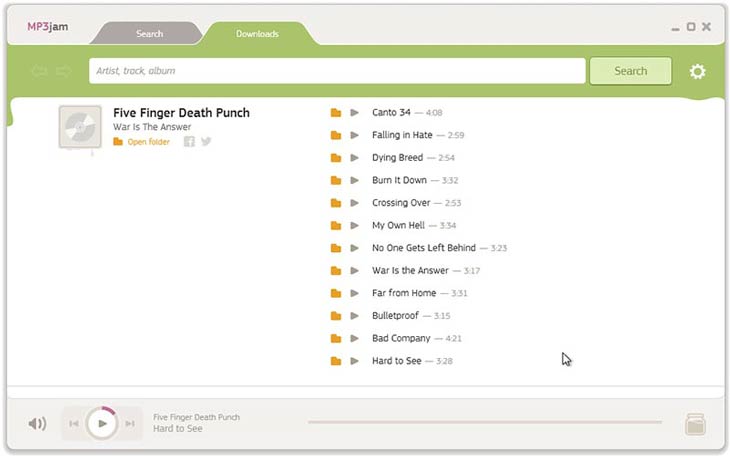
Task: Click the Facebook share icon
Action: tap(189, 142)
